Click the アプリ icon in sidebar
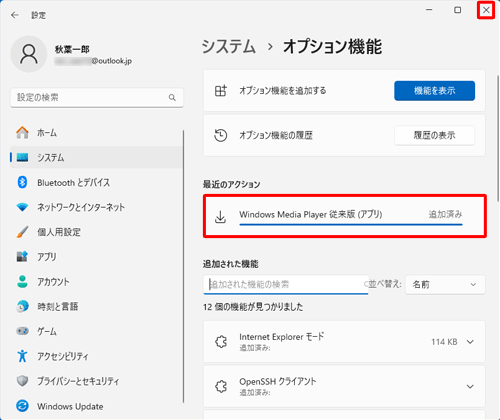Screen dimensions: 500x420 pos(22,256)
